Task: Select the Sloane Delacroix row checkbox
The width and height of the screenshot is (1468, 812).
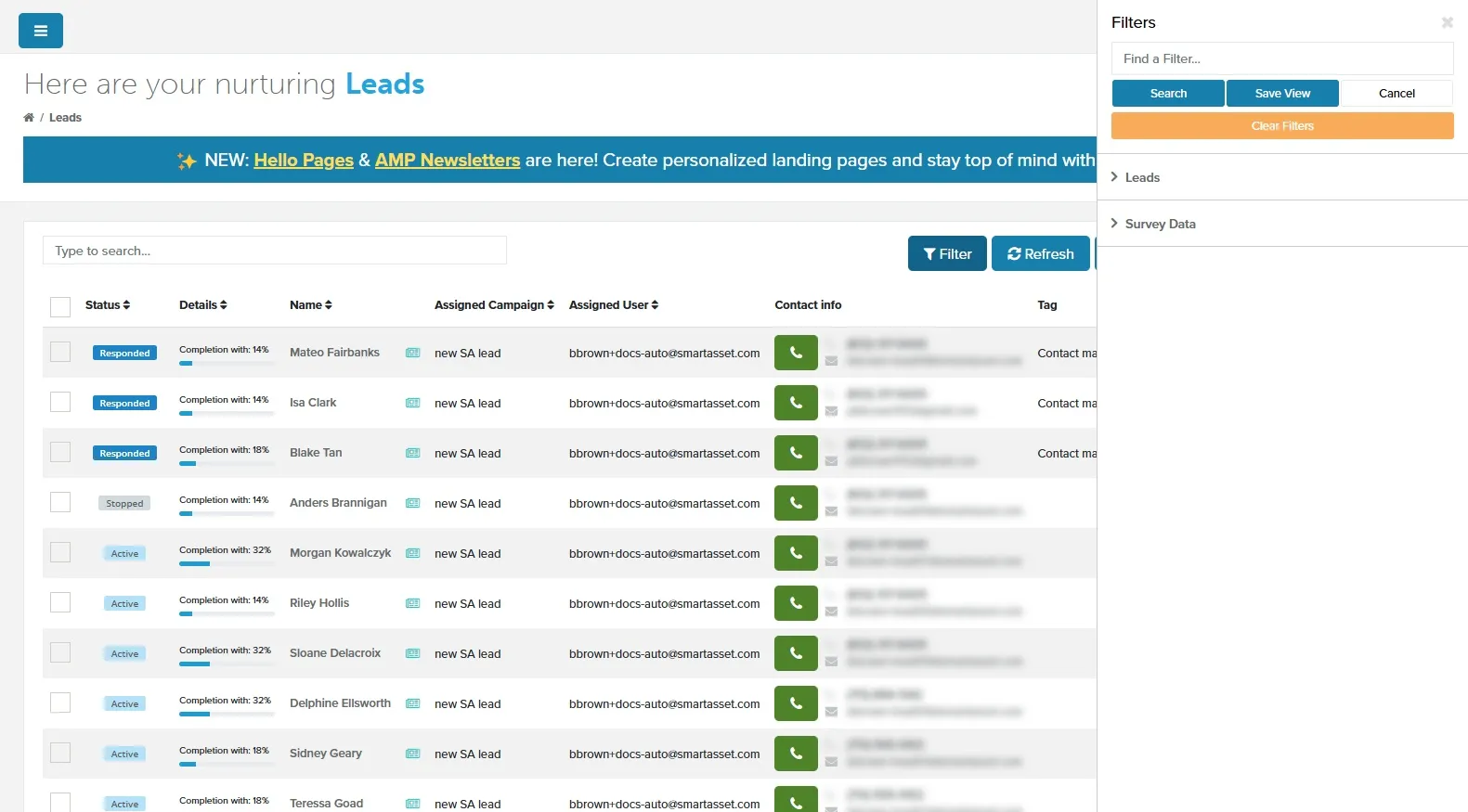Action: [x=60, y=652]
